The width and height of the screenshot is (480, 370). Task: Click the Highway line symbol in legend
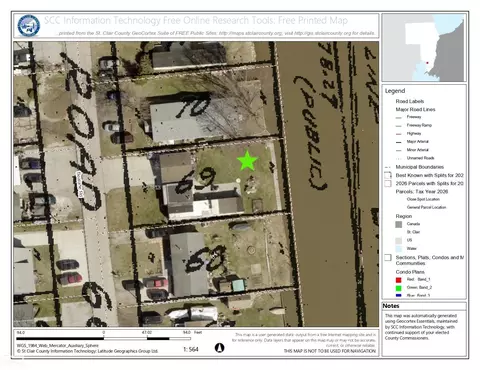398,134
